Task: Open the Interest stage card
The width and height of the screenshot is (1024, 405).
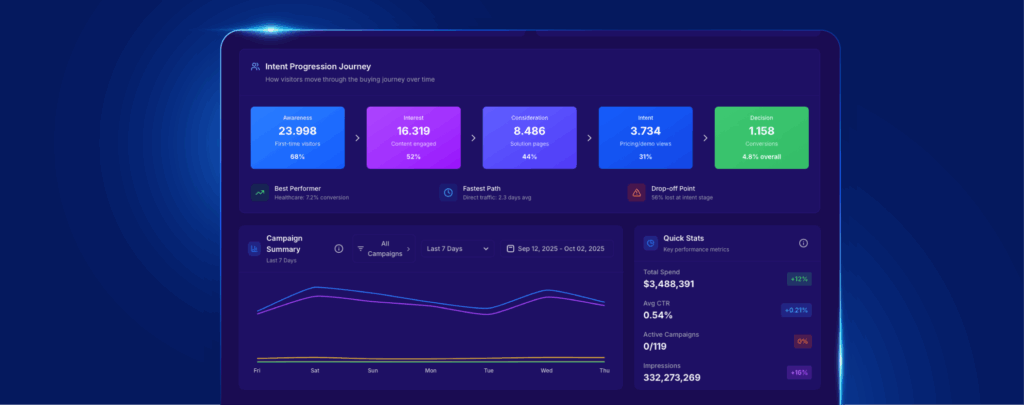Action: (413, 138)
